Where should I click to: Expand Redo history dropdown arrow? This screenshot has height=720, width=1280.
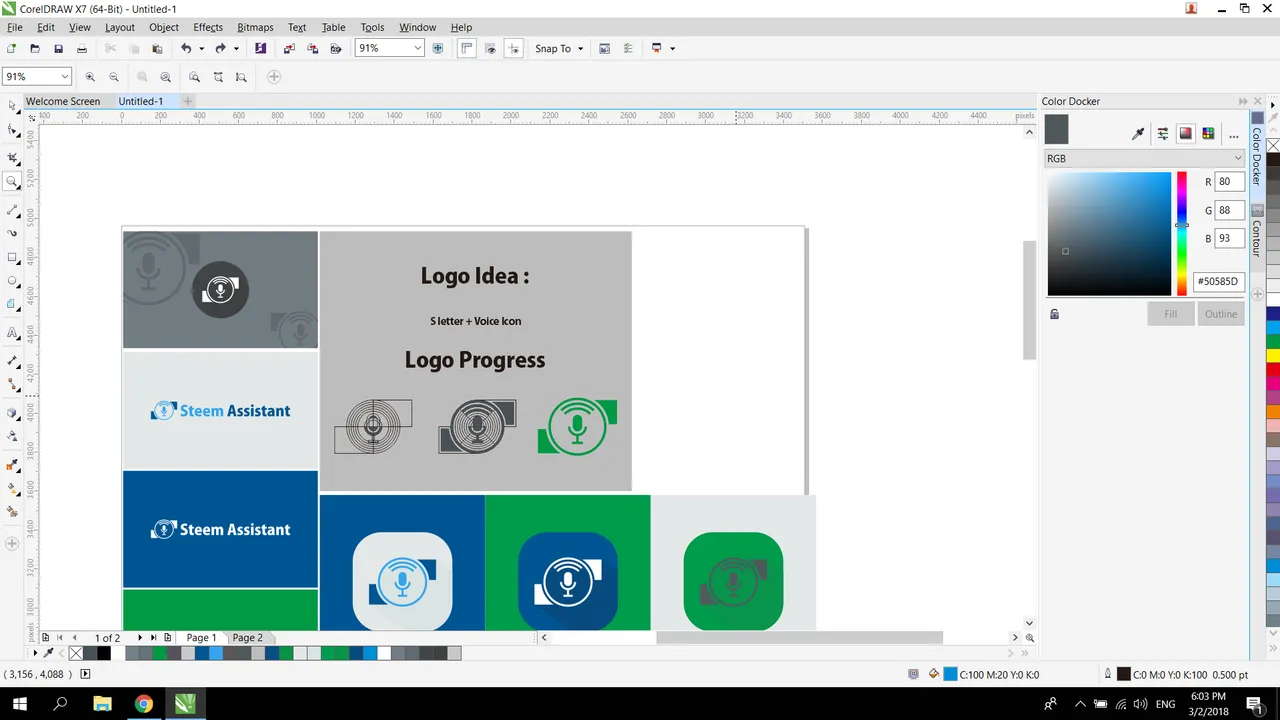(236, 48)
